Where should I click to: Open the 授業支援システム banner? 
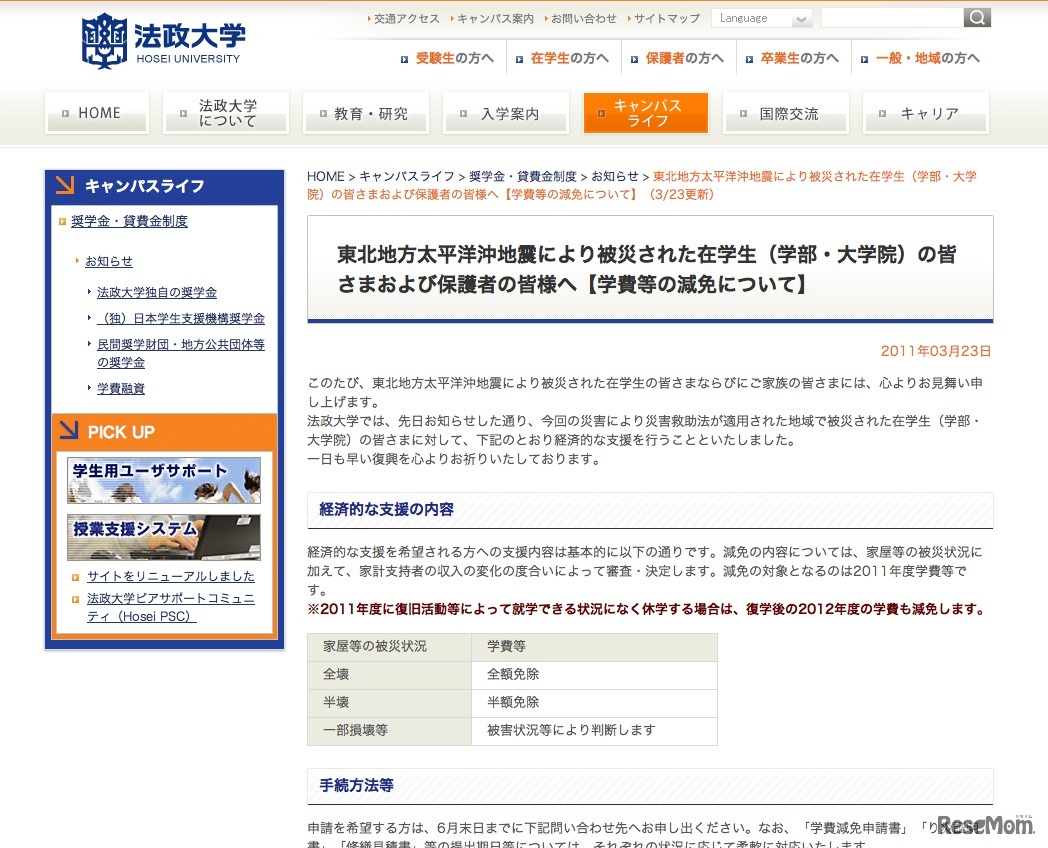click(x=164, y=537)
